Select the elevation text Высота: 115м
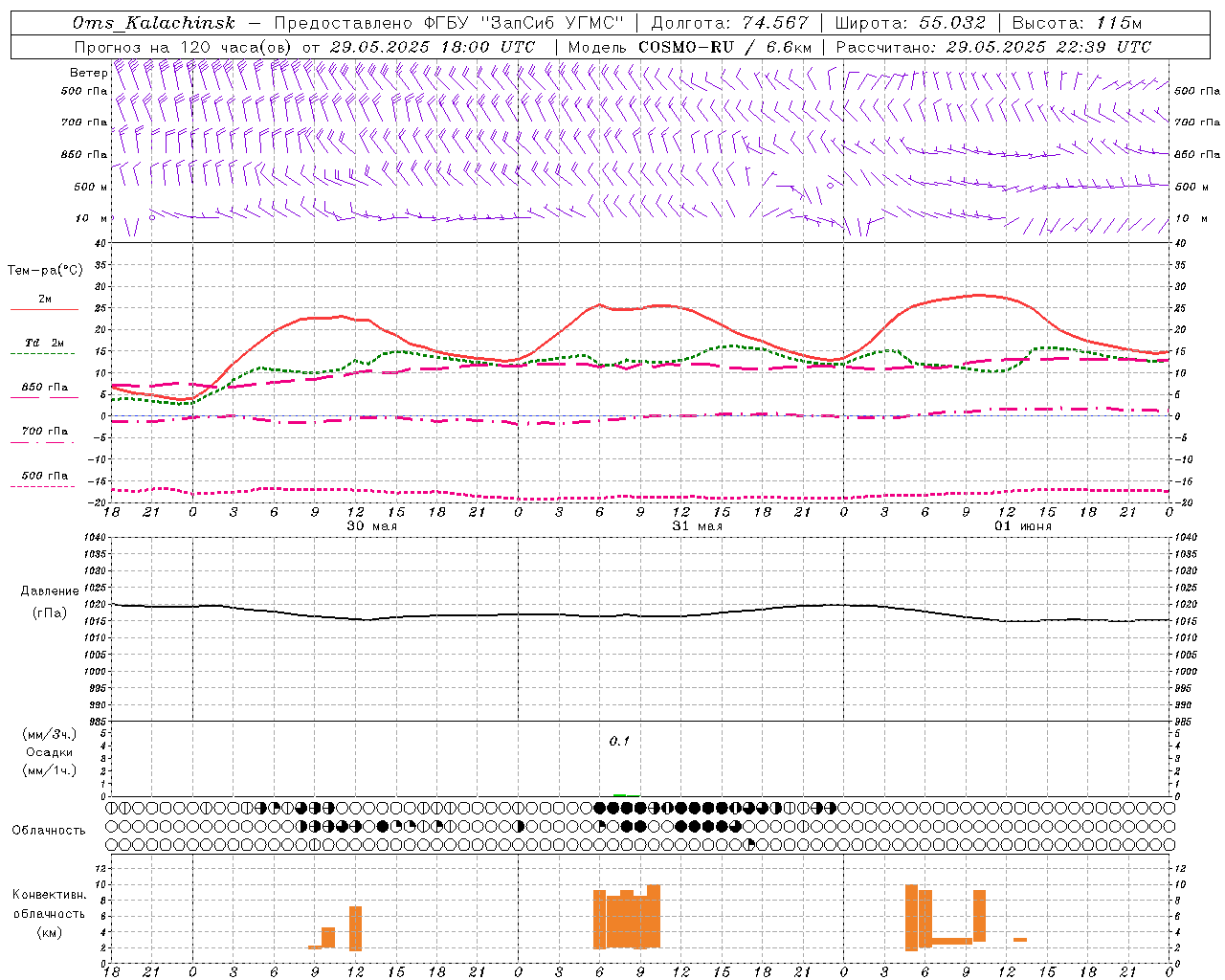 point(1077,23)
